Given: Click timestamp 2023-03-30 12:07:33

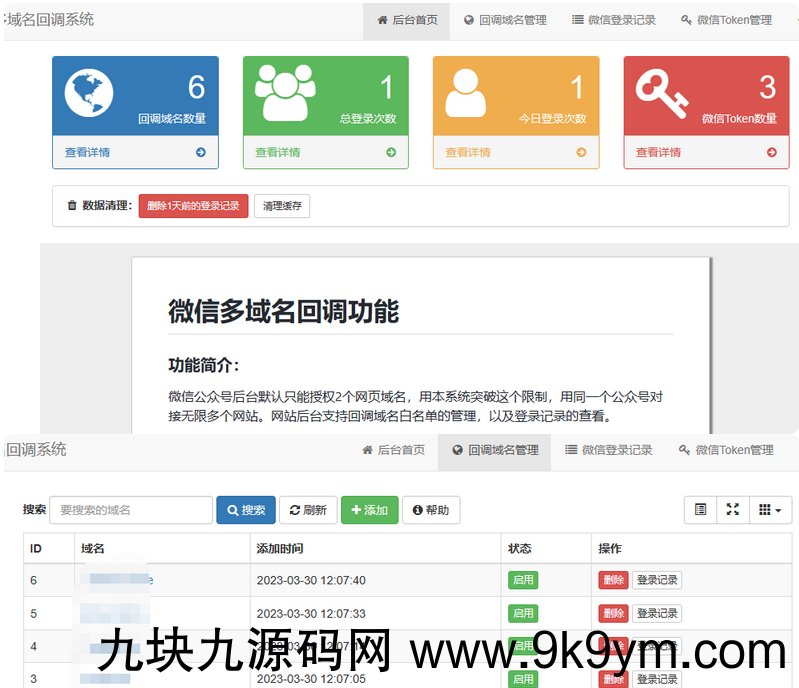Looking at the screenshot, I should (311, 614).
